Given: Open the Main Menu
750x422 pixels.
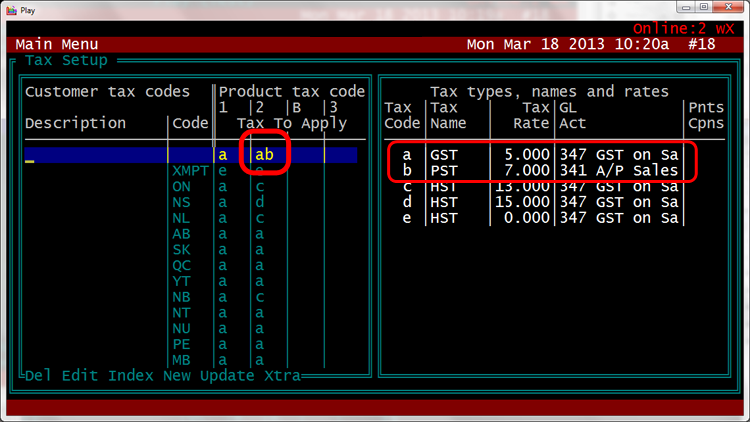Looking at the screenshot, I should (x=57, y=45).
